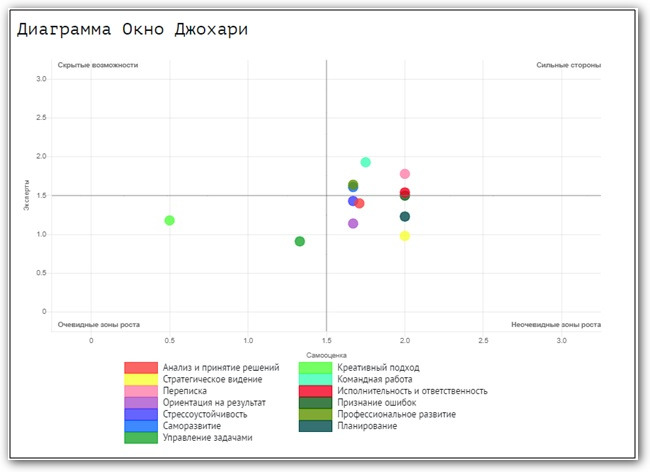
Task: Click the red Анализ и принятие решений legend swatch
Action: (x=140, y=368)
